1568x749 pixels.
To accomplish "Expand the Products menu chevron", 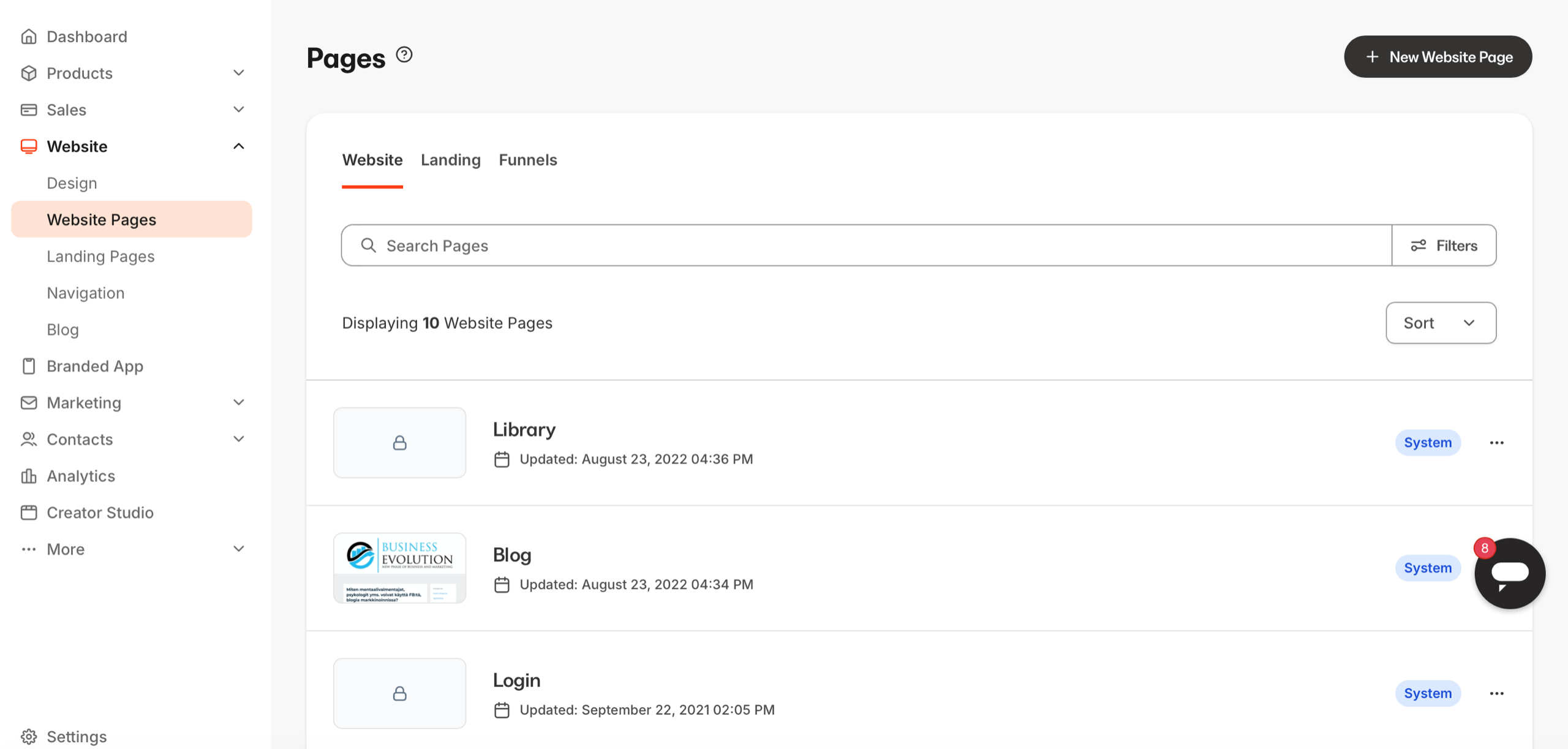I will click(239, 73).
